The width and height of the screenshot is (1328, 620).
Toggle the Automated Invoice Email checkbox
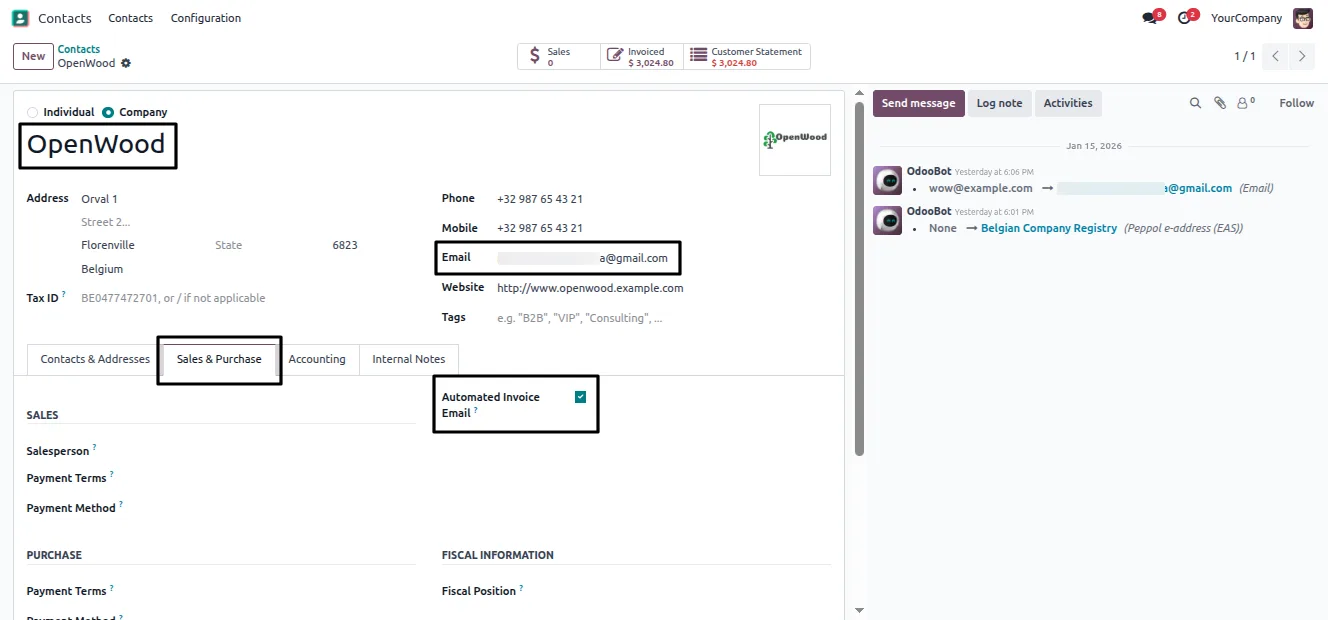tap(581, 397)
